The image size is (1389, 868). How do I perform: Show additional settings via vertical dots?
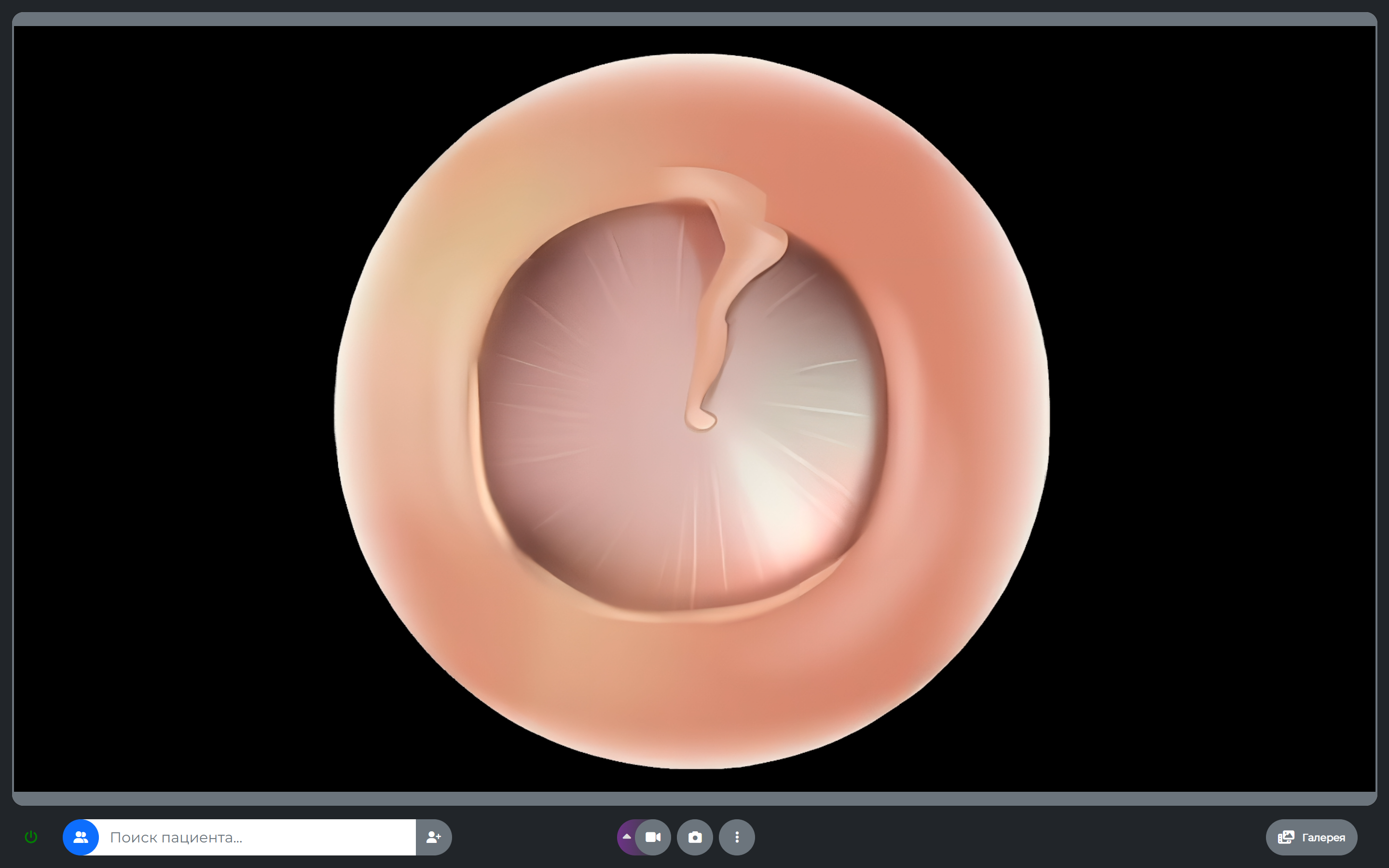[737, 837]
